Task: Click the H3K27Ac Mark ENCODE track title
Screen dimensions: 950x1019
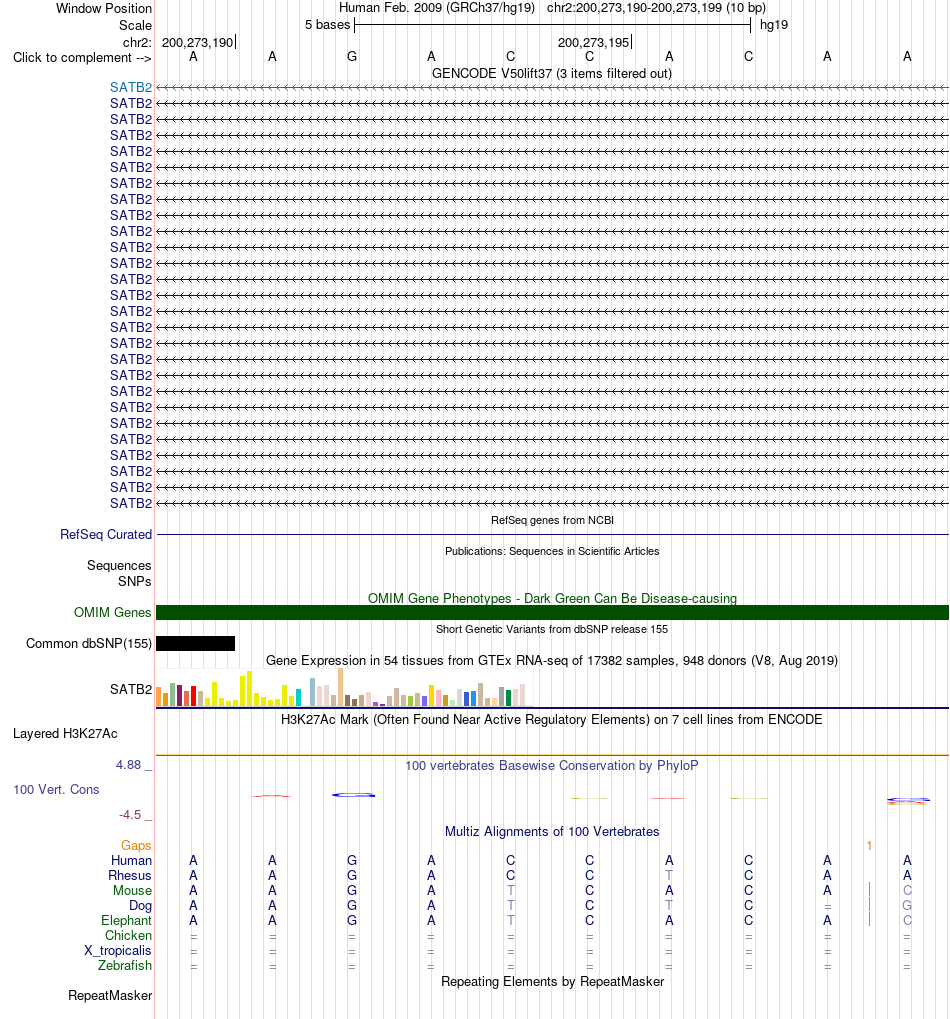Action: 552,719
